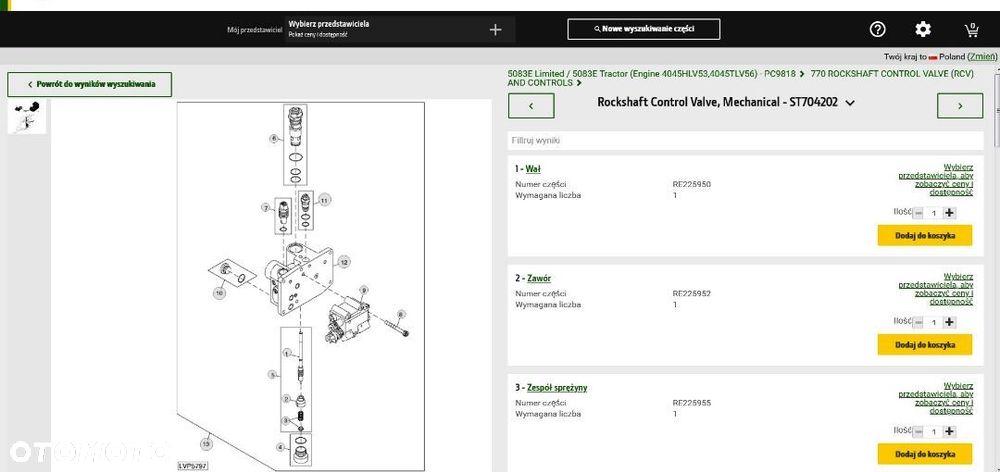
Task: Click Wybierz przedstawiciela link for Zawór
Action: (936, 289)
